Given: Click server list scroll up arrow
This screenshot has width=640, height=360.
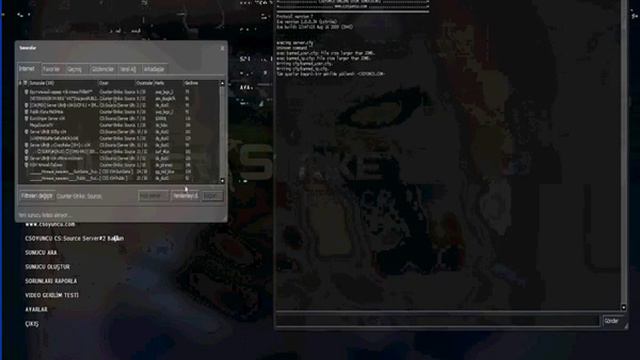Looking at the screenshot, I should point(222,83).
